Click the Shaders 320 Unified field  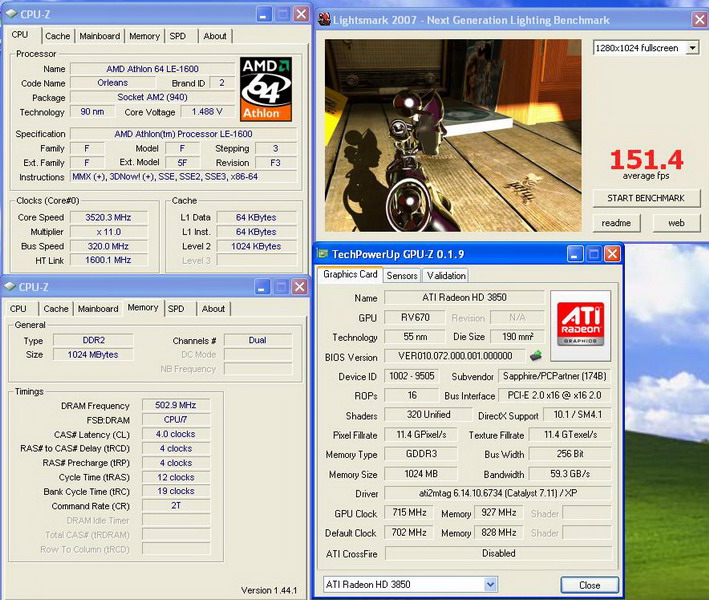point(429,415)
